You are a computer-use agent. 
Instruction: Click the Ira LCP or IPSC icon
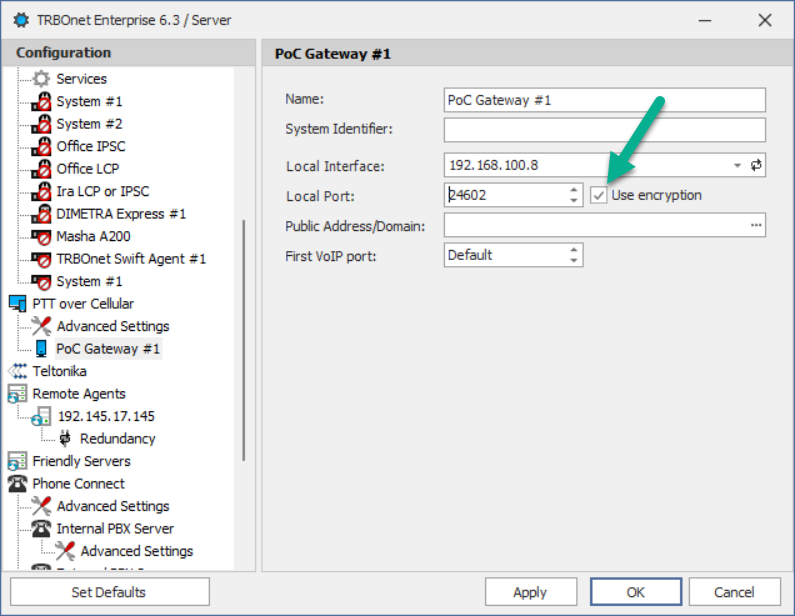coord(41,191)
